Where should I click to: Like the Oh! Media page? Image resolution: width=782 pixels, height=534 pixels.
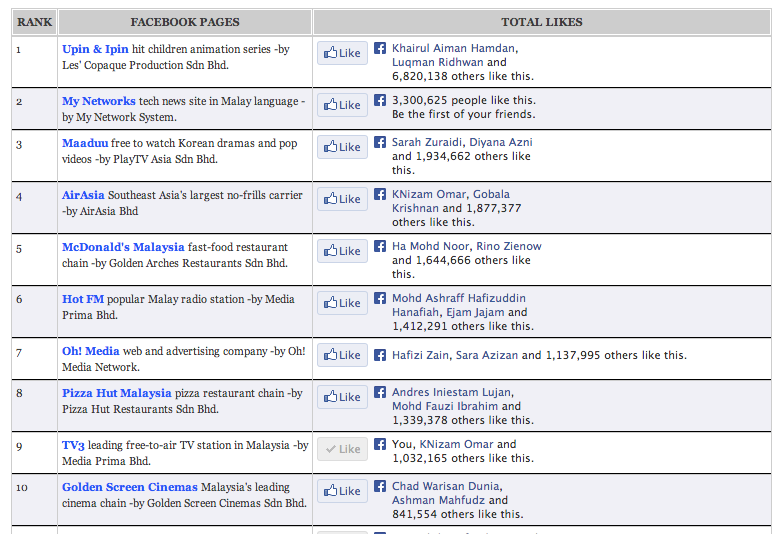click(x=342, y=355)
